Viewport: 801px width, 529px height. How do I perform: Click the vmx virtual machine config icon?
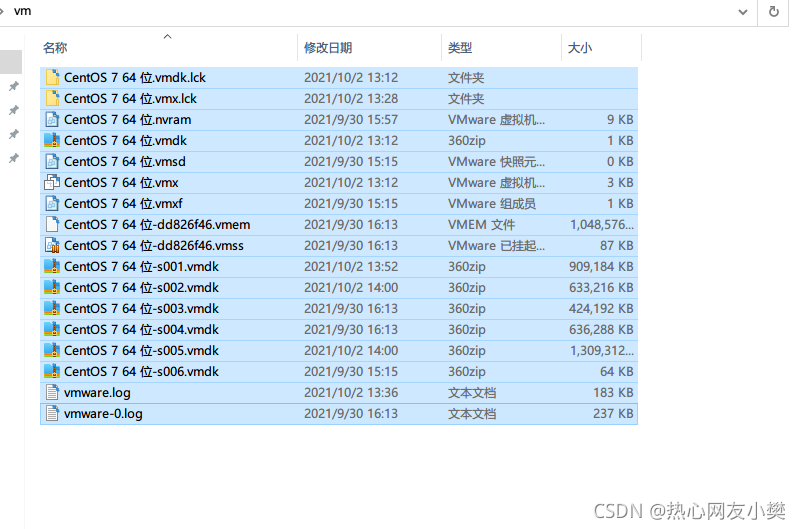click(x=52, y=182)
